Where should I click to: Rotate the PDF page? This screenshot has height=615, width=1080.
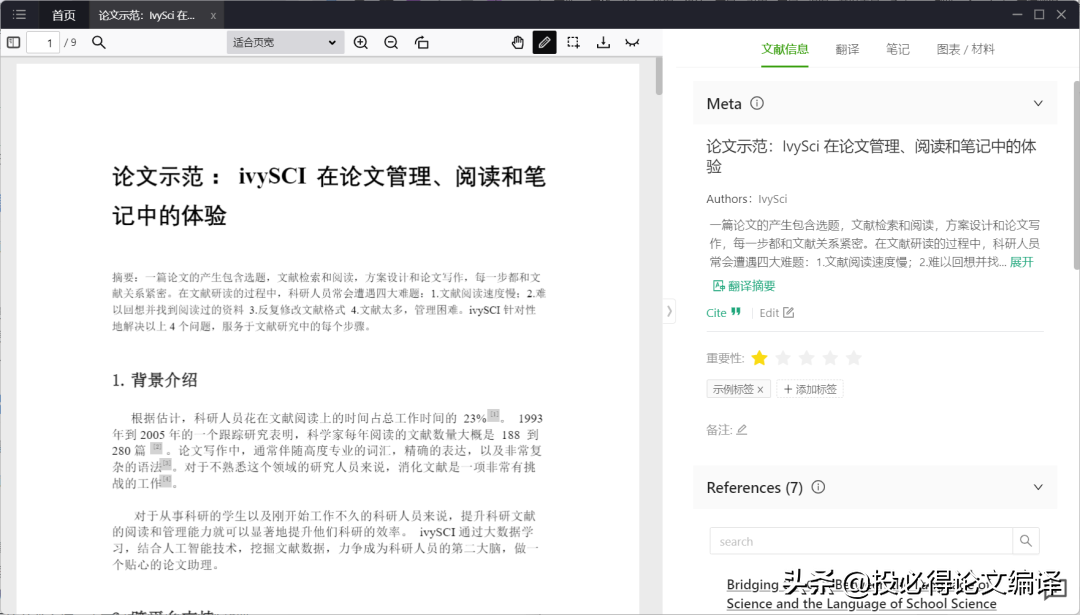click(422, 43)
